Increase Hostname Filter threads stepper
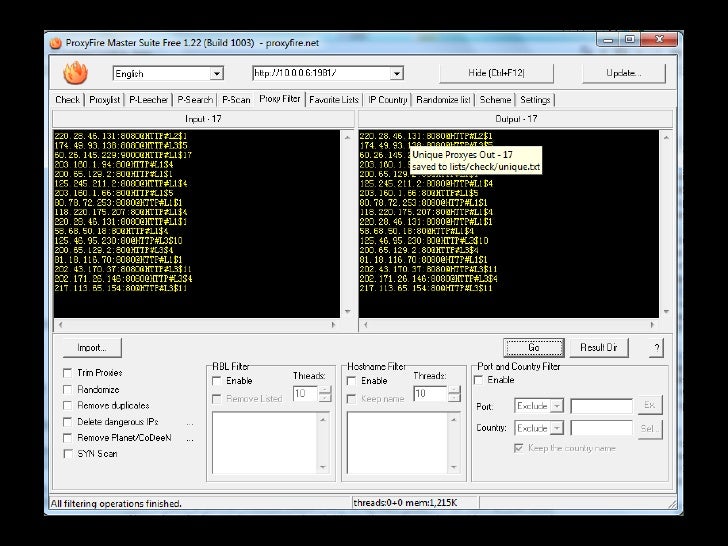 (x=455, y=390)
